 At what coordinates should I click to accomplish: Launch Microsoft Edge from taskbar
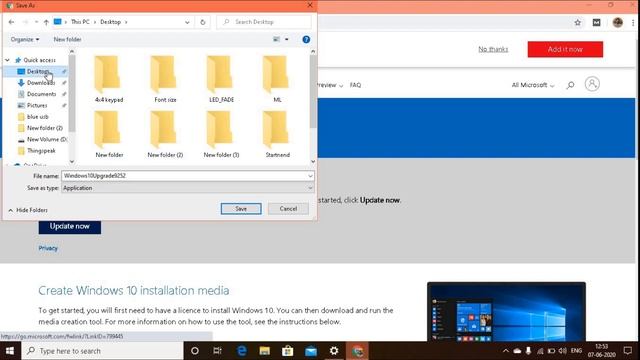click(x=242, y=351)
